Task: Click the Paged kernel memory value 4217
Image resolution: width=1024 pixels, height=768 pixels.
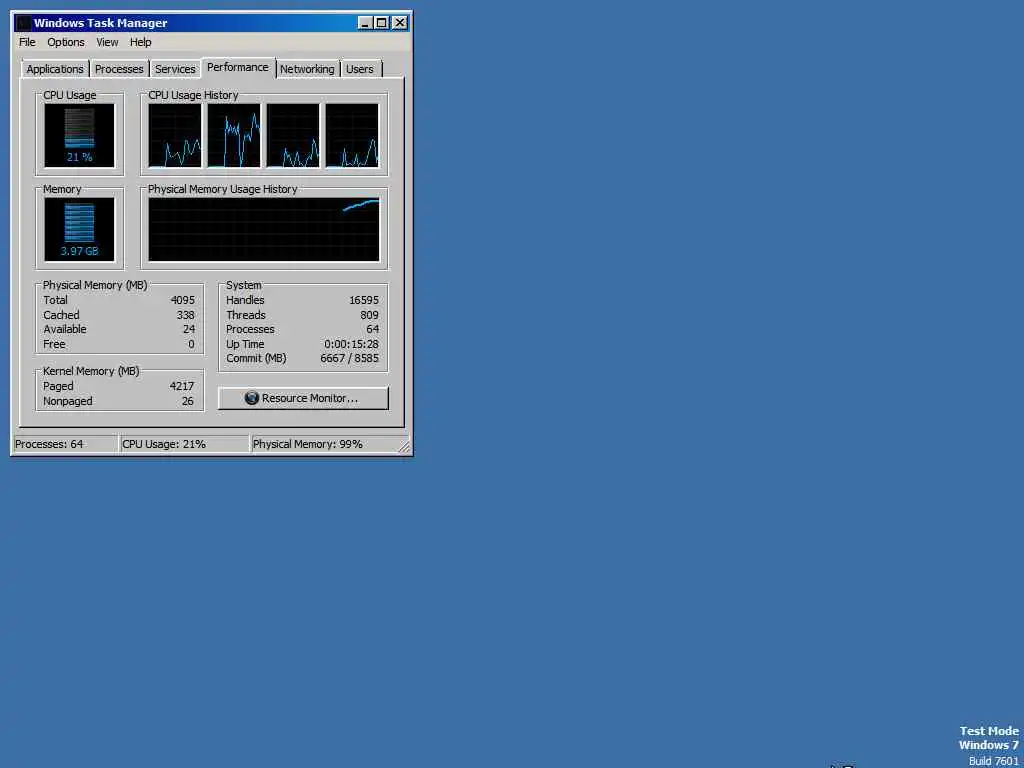Action: (182, 386)
